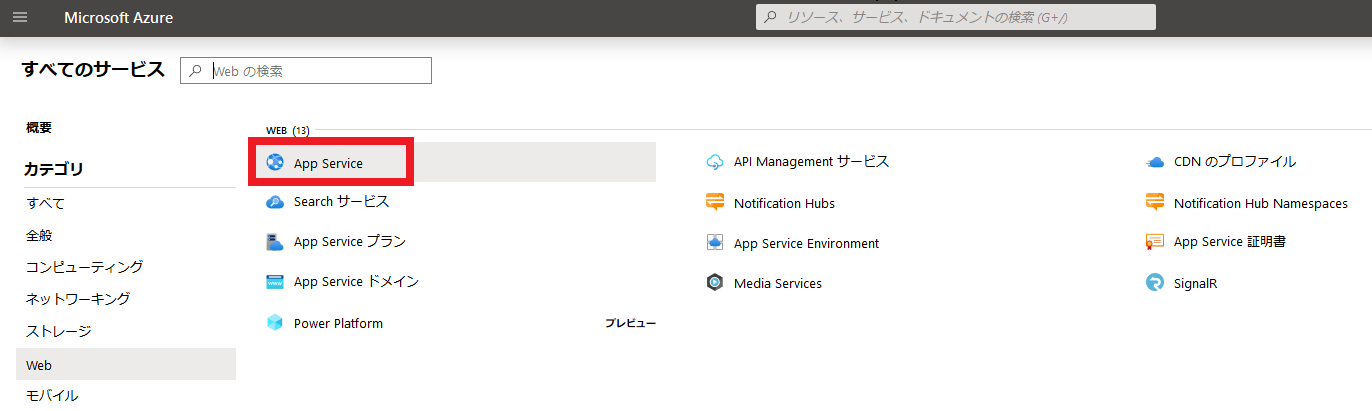Click the Media Services hexagon icon
1372x411 pixels.
[x=715, y=283]
